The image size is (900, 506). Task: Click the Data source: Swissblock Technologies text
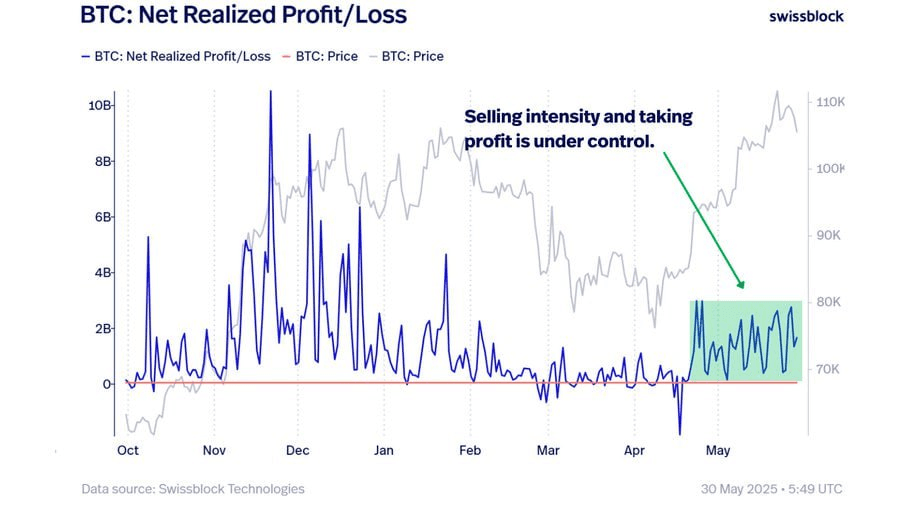[193, 489]
